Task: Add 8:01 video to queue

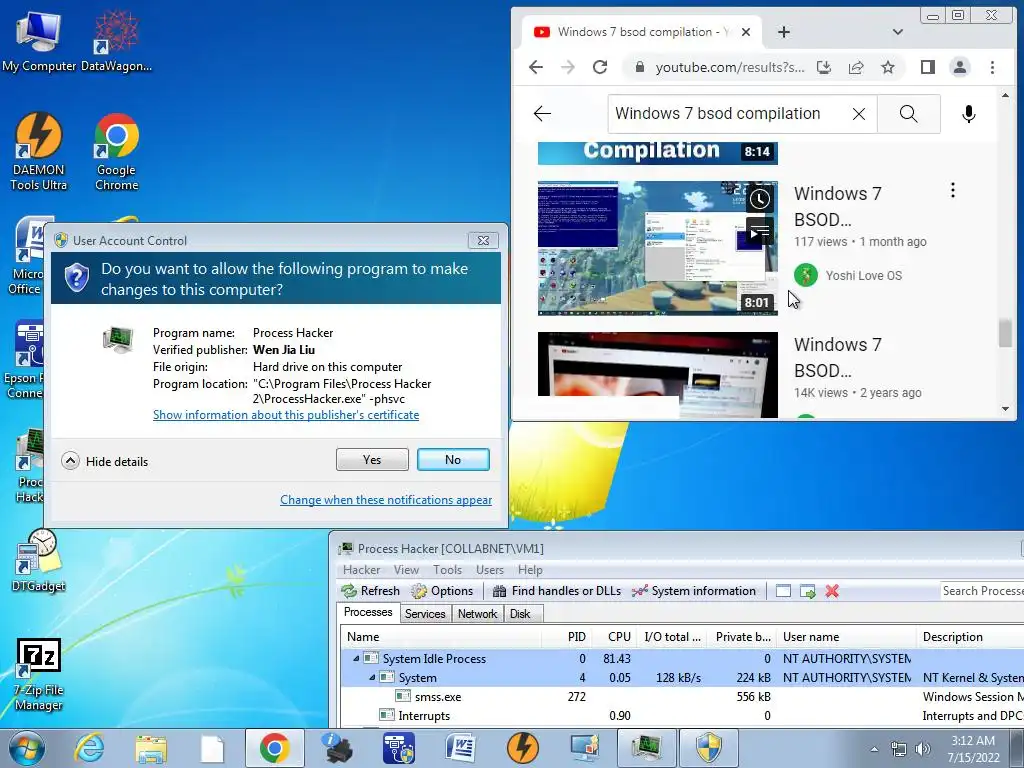Action: (x=759, y=232)
